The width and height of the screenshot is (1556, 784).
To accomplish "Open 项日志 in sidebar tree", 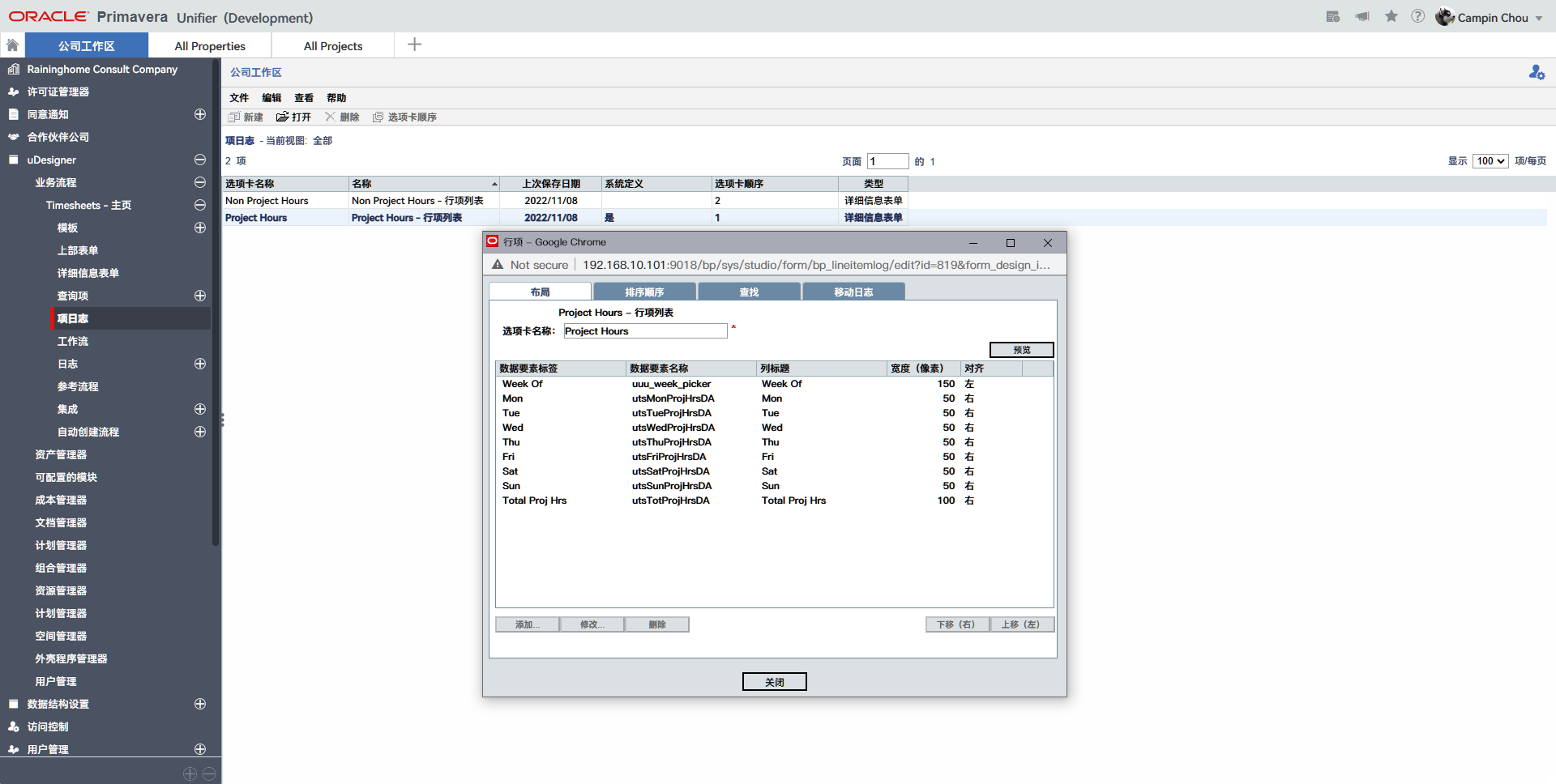I will (73, 319).
